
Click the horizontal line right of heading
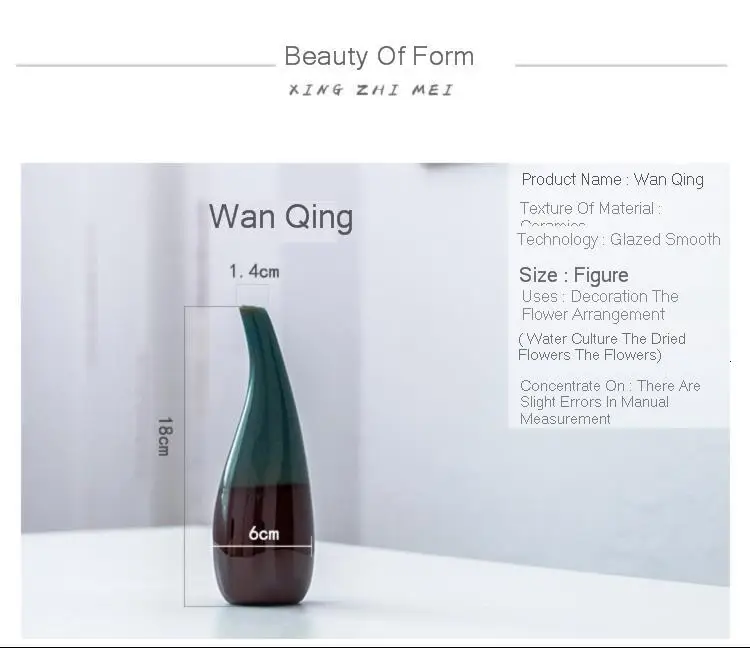click(621, 65)
